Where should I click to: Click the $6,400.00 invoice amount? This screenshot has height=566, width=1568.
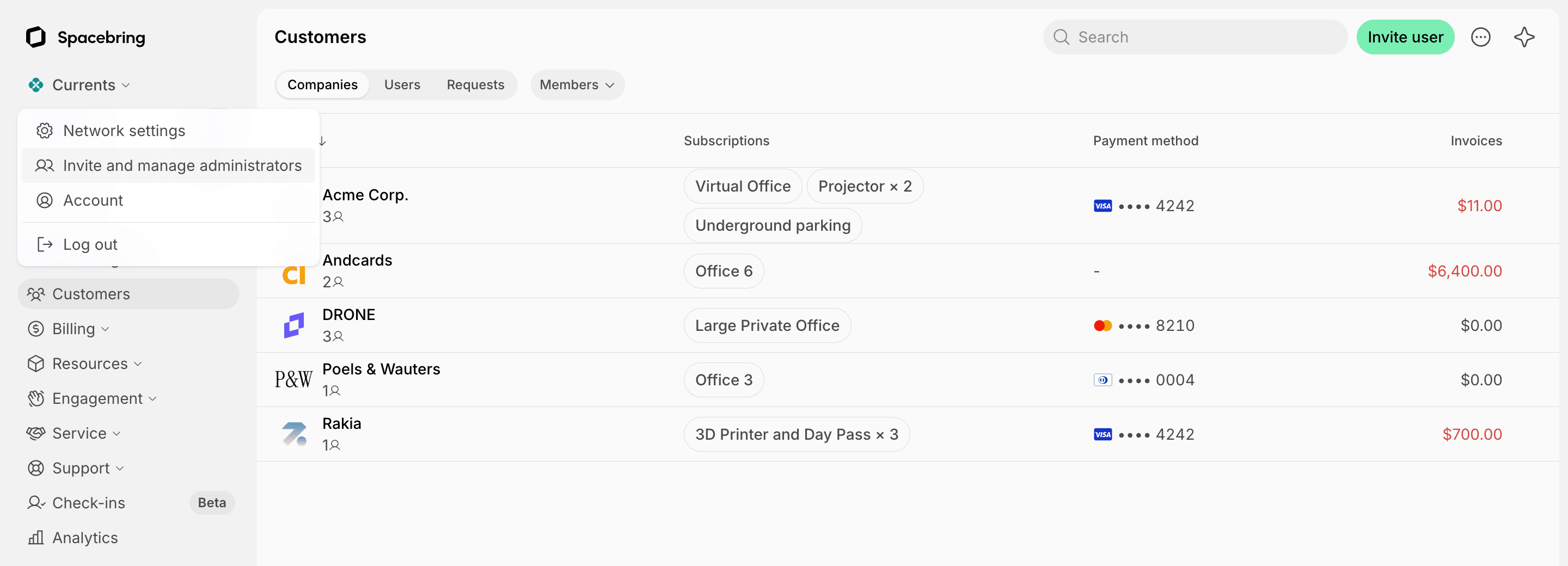1465,271
